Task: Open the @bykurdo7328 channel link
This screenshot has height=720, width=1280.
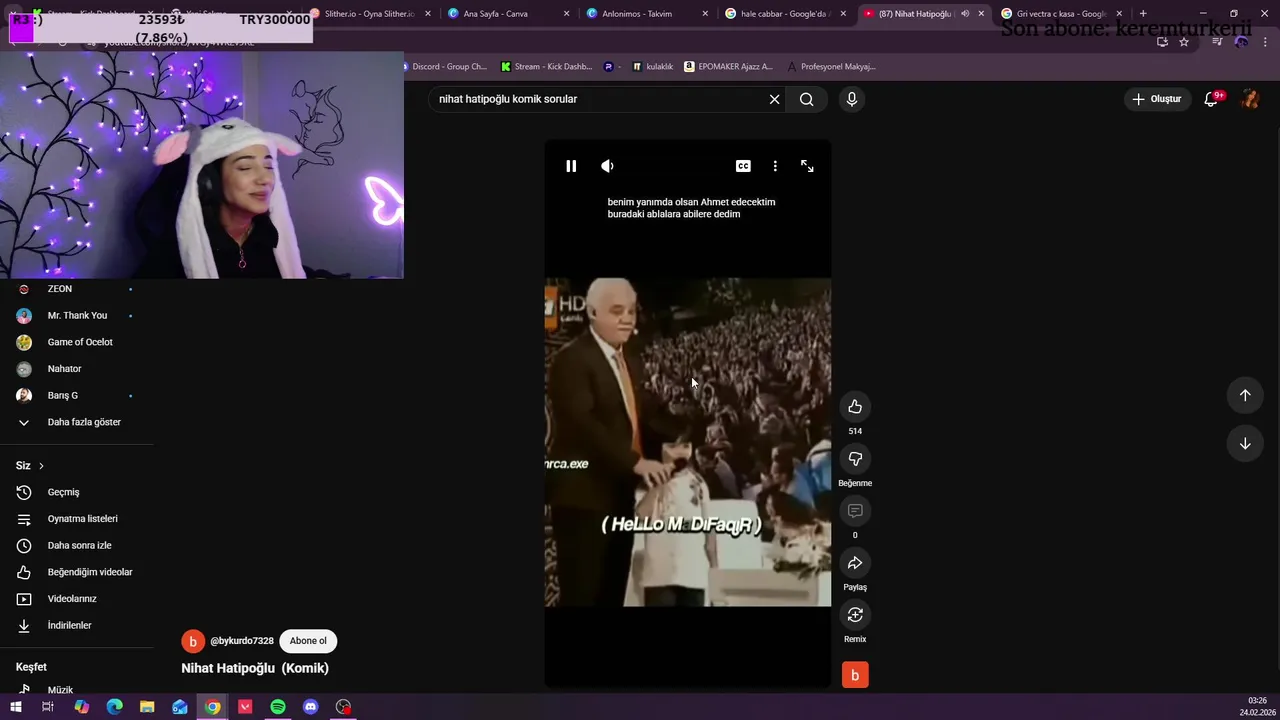Action: (x=242, y=641)
